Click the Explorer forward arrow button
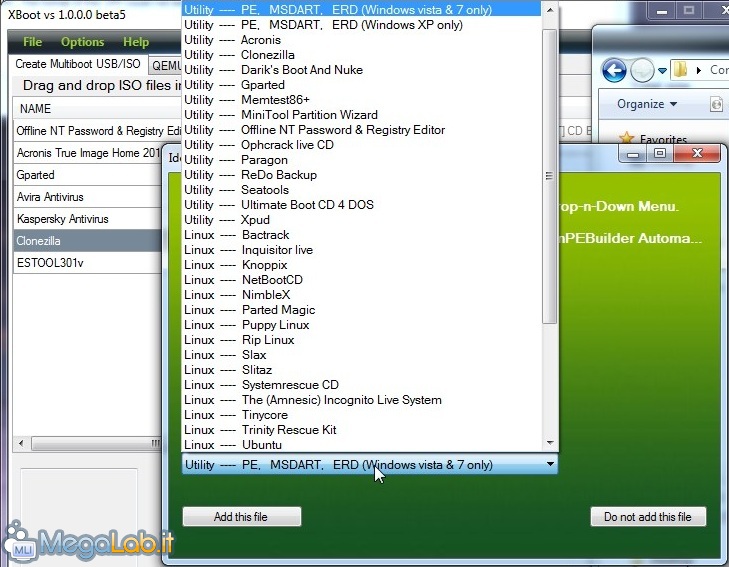 click(x=642, y=71)
